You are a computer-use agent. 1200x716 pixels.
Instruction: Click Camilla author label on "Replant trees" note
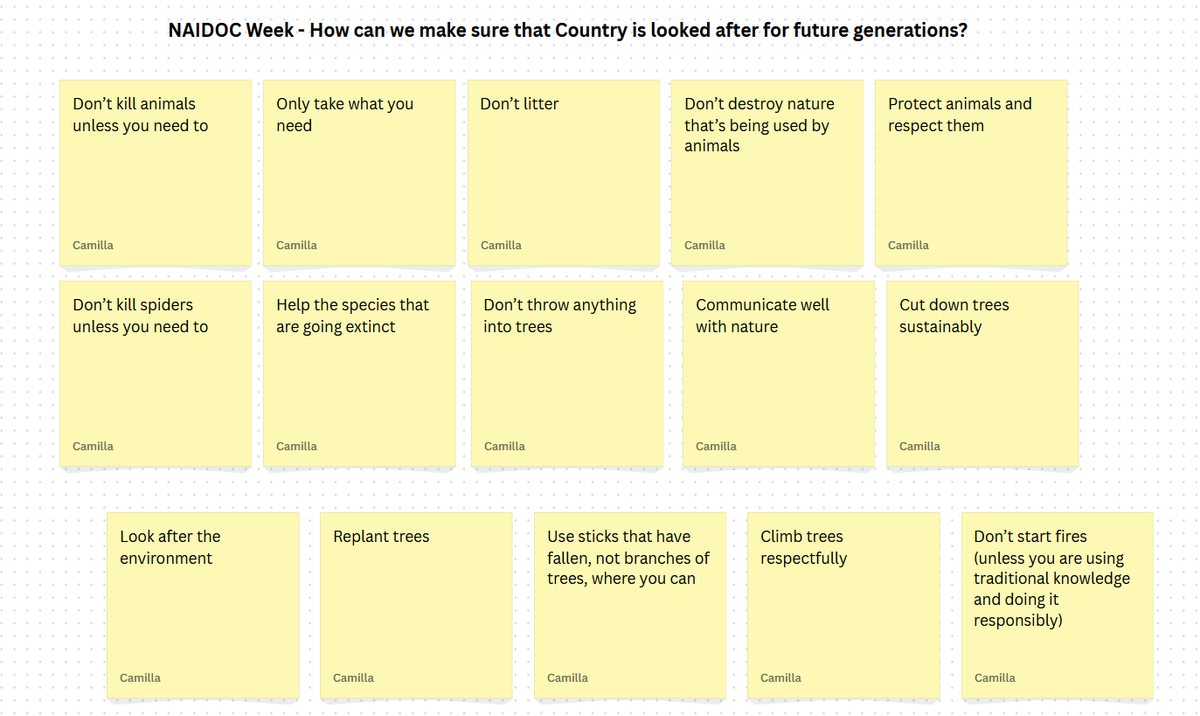click(353, 678)
